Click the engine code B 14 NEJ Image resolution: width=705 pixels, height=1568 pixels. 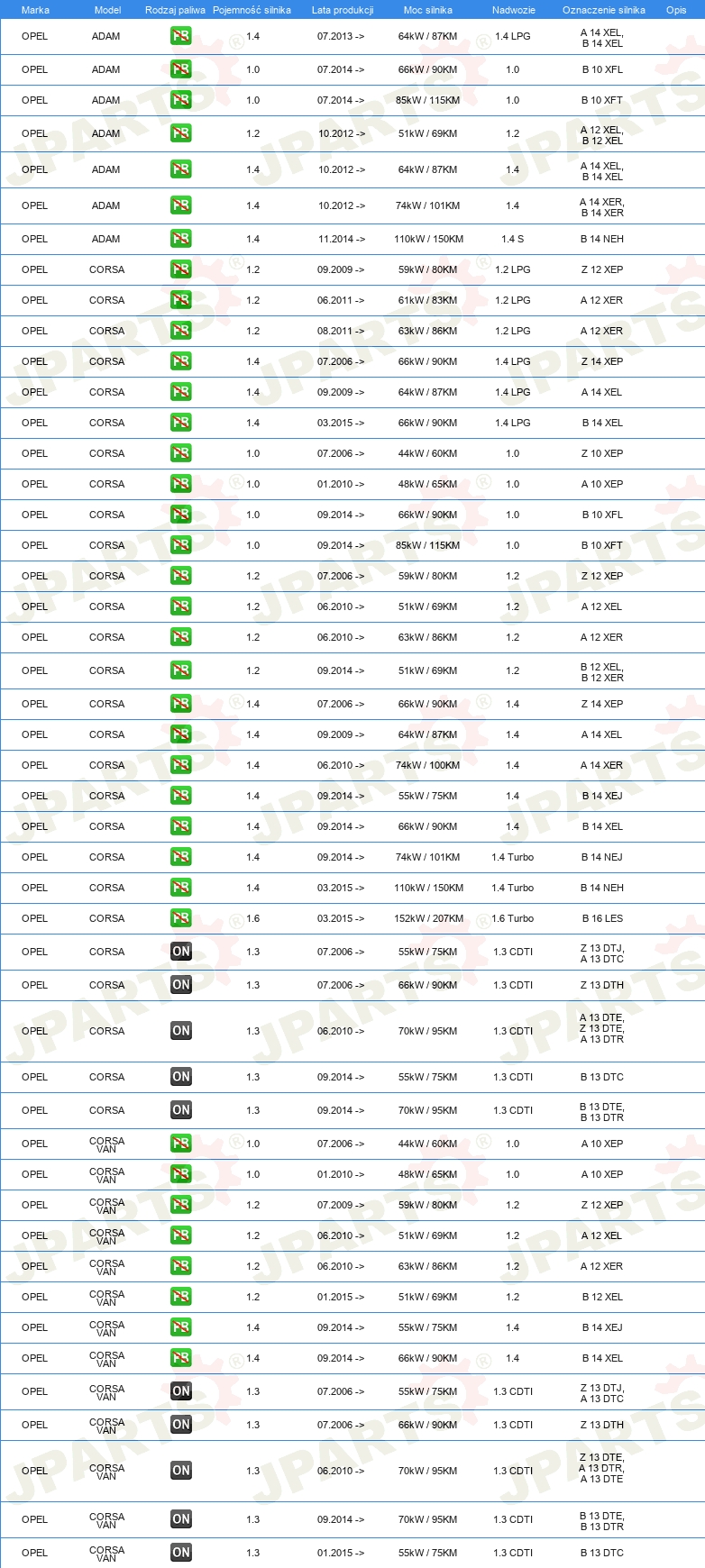pyautogui.click(x=602, y=857)
